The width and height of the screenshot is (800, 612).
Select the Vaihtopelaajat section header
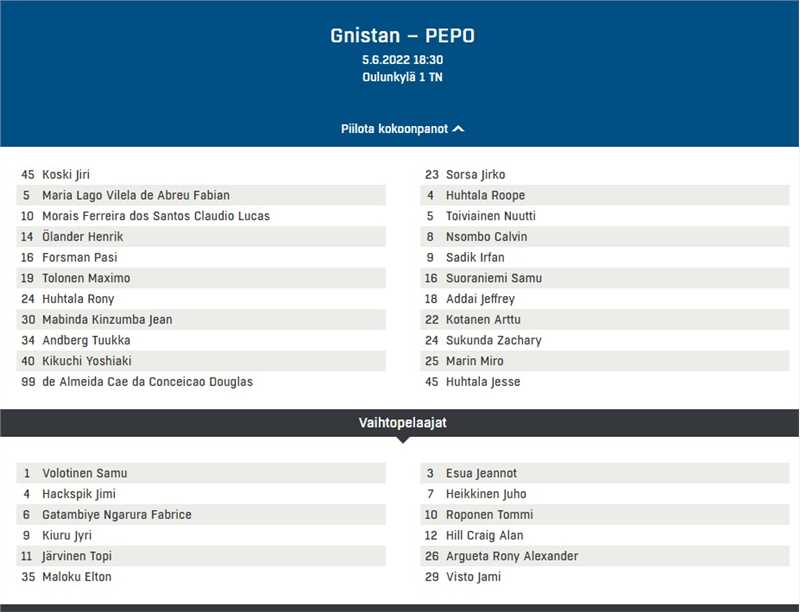click(402, 423)
